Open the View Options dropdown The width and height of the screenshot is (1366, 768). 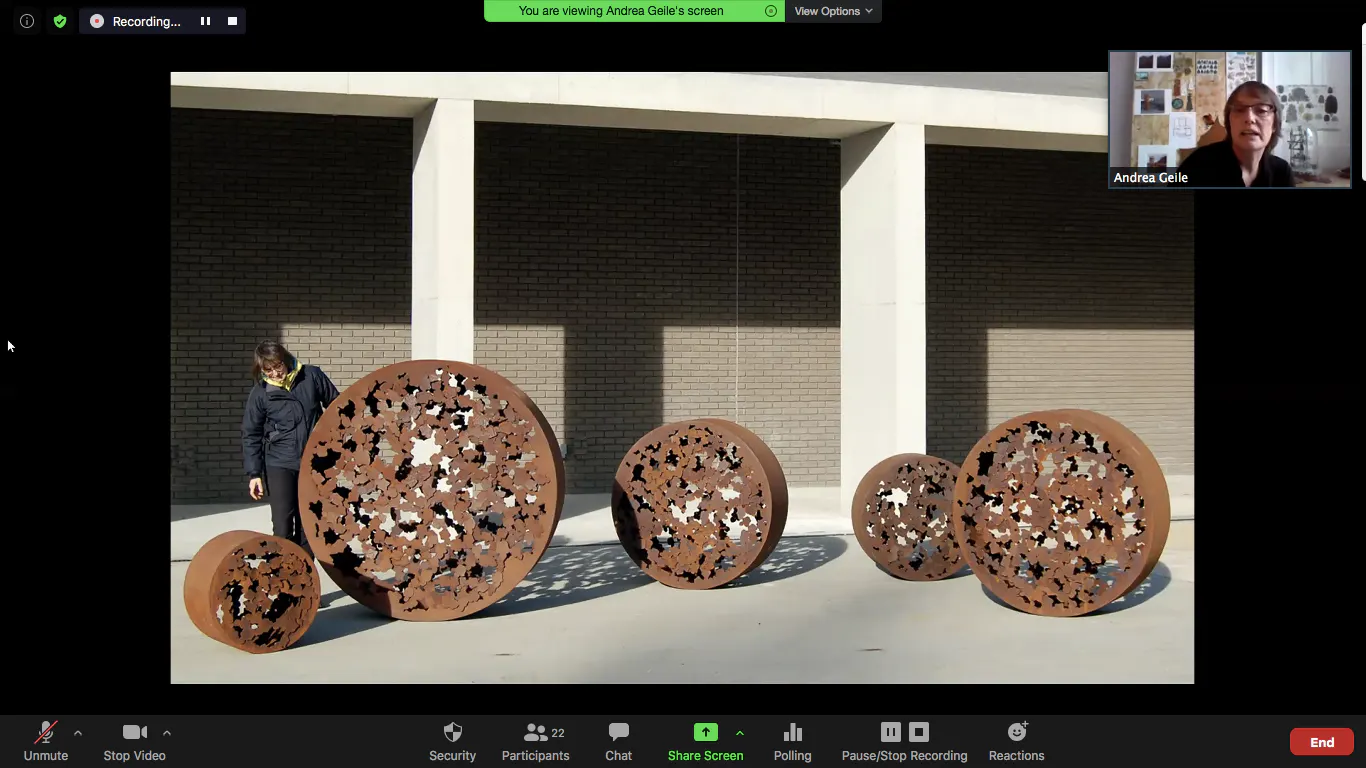pyautogui.click(x=833, y=11)
